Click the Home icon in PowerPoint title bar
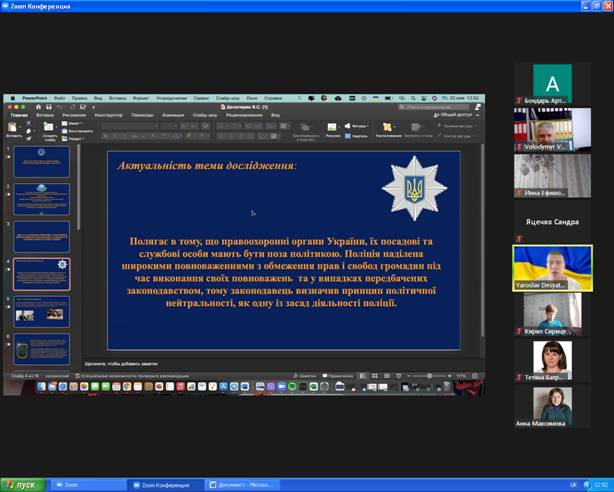 pos(38,107)
